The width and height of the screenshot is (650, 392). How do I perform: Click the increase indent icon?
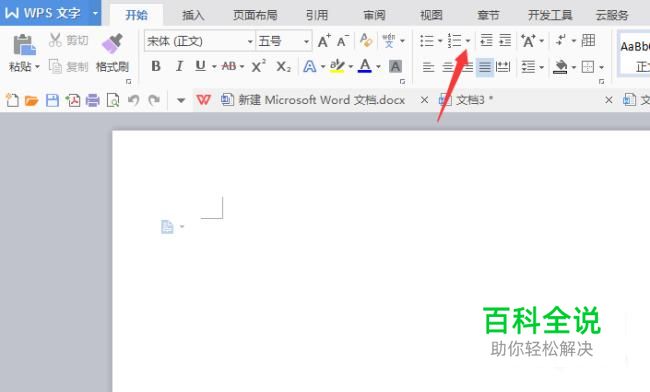[505, 41]
